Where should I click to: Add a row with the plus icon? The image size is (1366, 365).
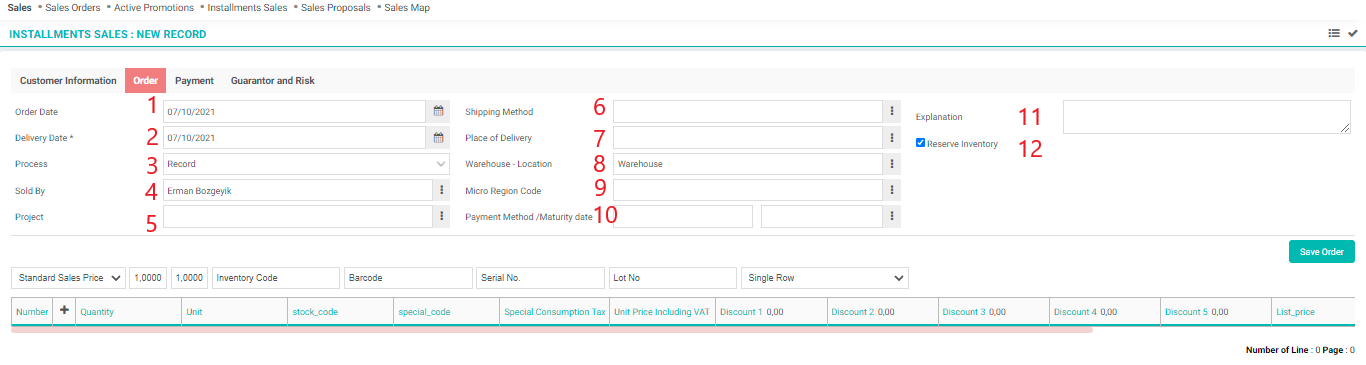pos(65,311)
